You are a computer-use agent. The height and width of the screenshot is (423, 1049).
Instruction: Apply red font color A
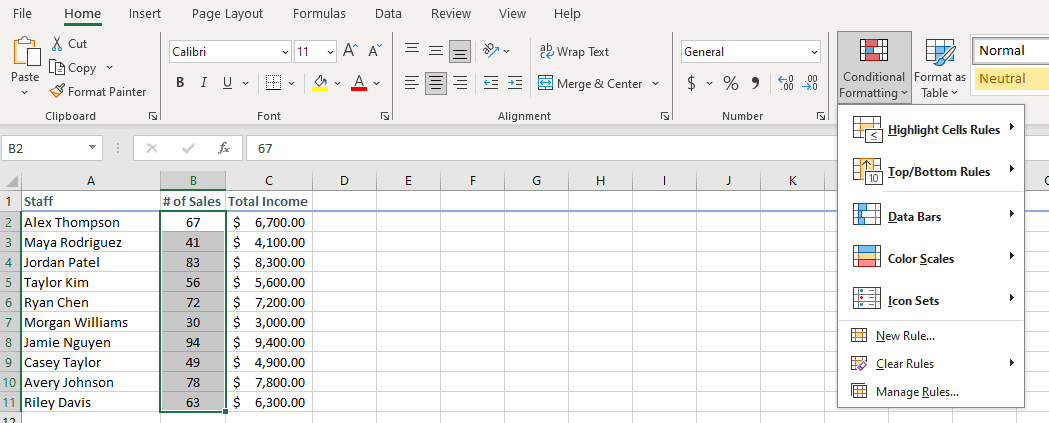tap(359, 83)
